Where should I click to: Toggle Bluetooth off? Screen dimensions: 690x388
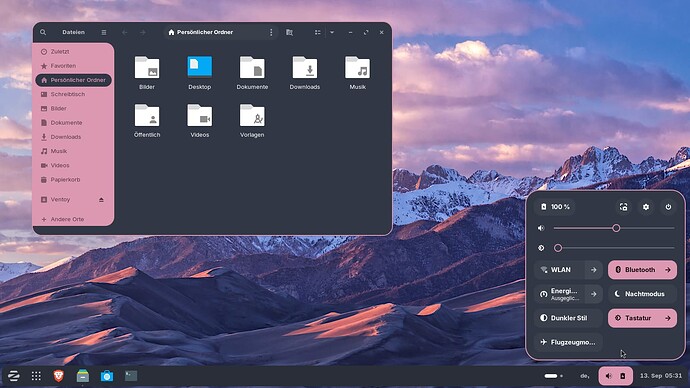(x=633, y=270)
